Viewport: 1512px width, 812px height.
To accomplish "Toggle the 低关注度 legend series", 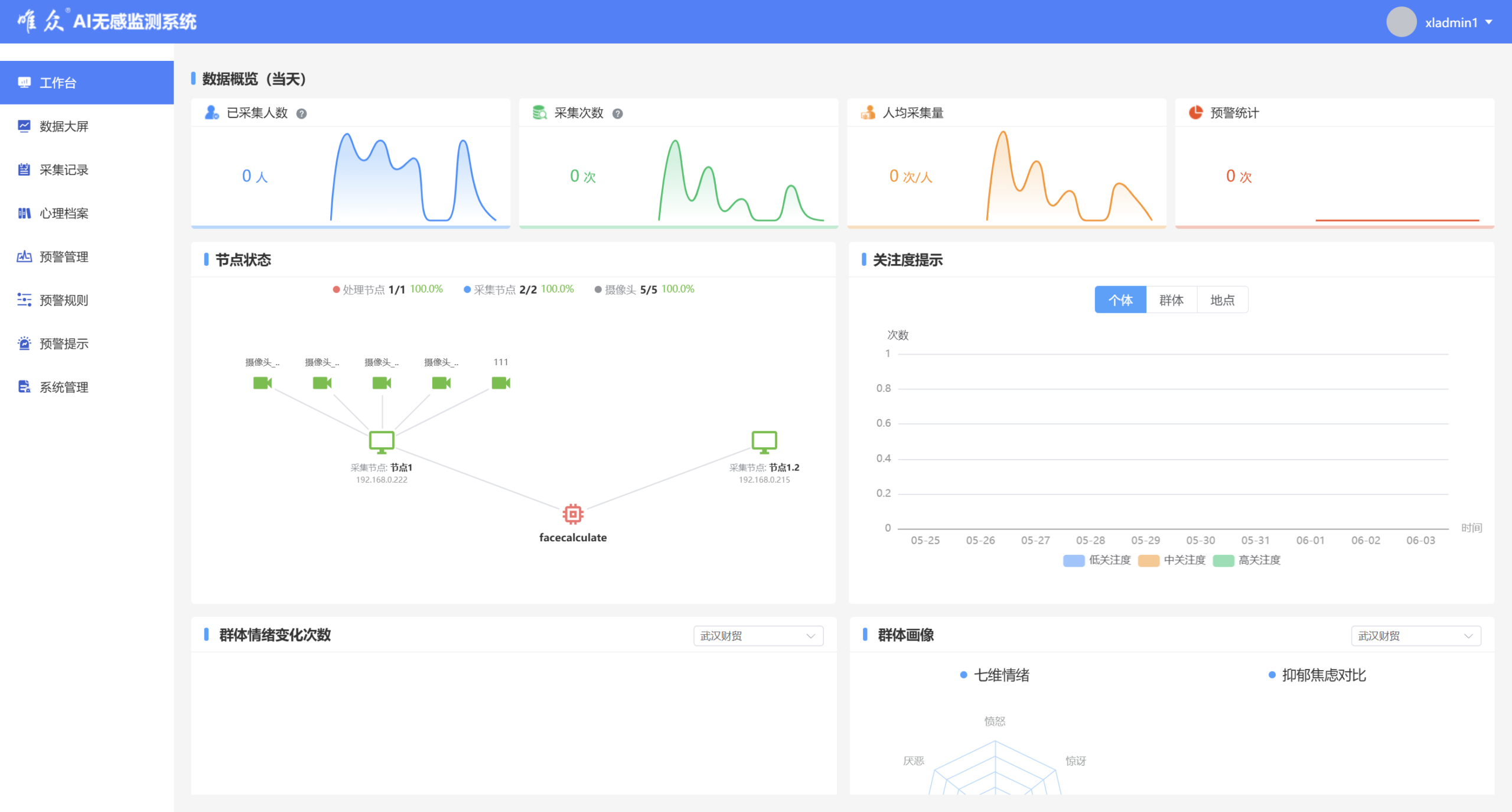I will (1096, 560).
